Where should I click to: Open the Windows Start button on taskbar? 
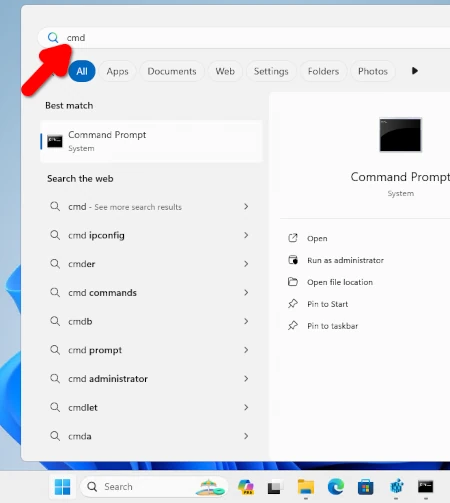click(62, 487)
